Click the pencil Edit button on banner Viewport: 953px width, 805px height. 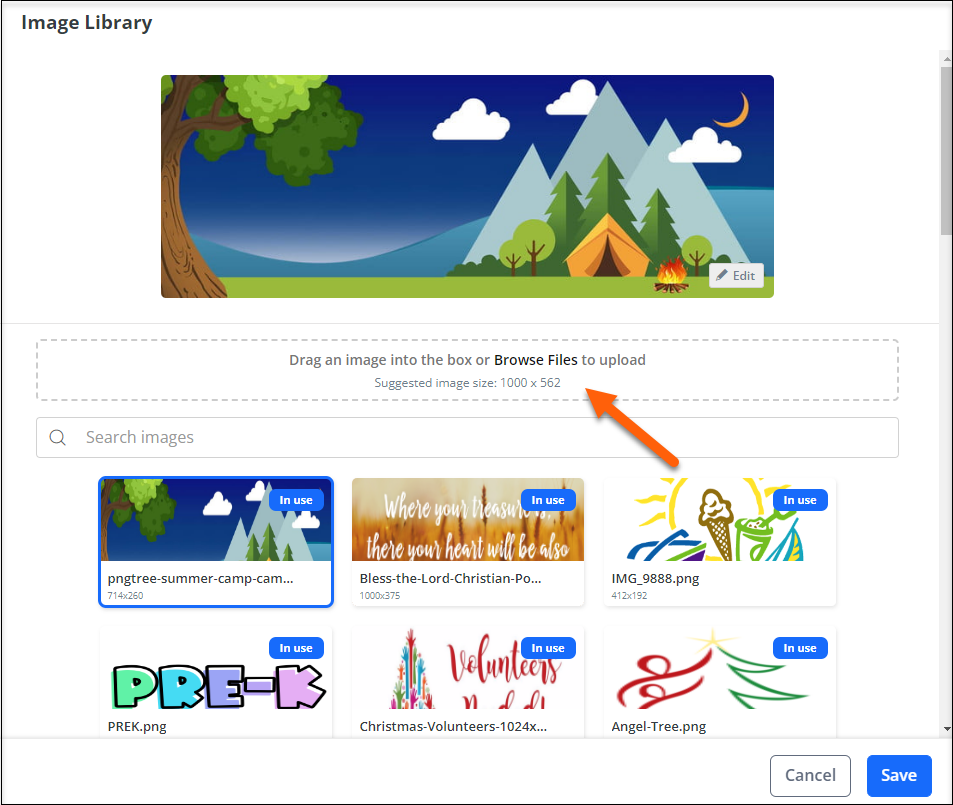(736, 275)
